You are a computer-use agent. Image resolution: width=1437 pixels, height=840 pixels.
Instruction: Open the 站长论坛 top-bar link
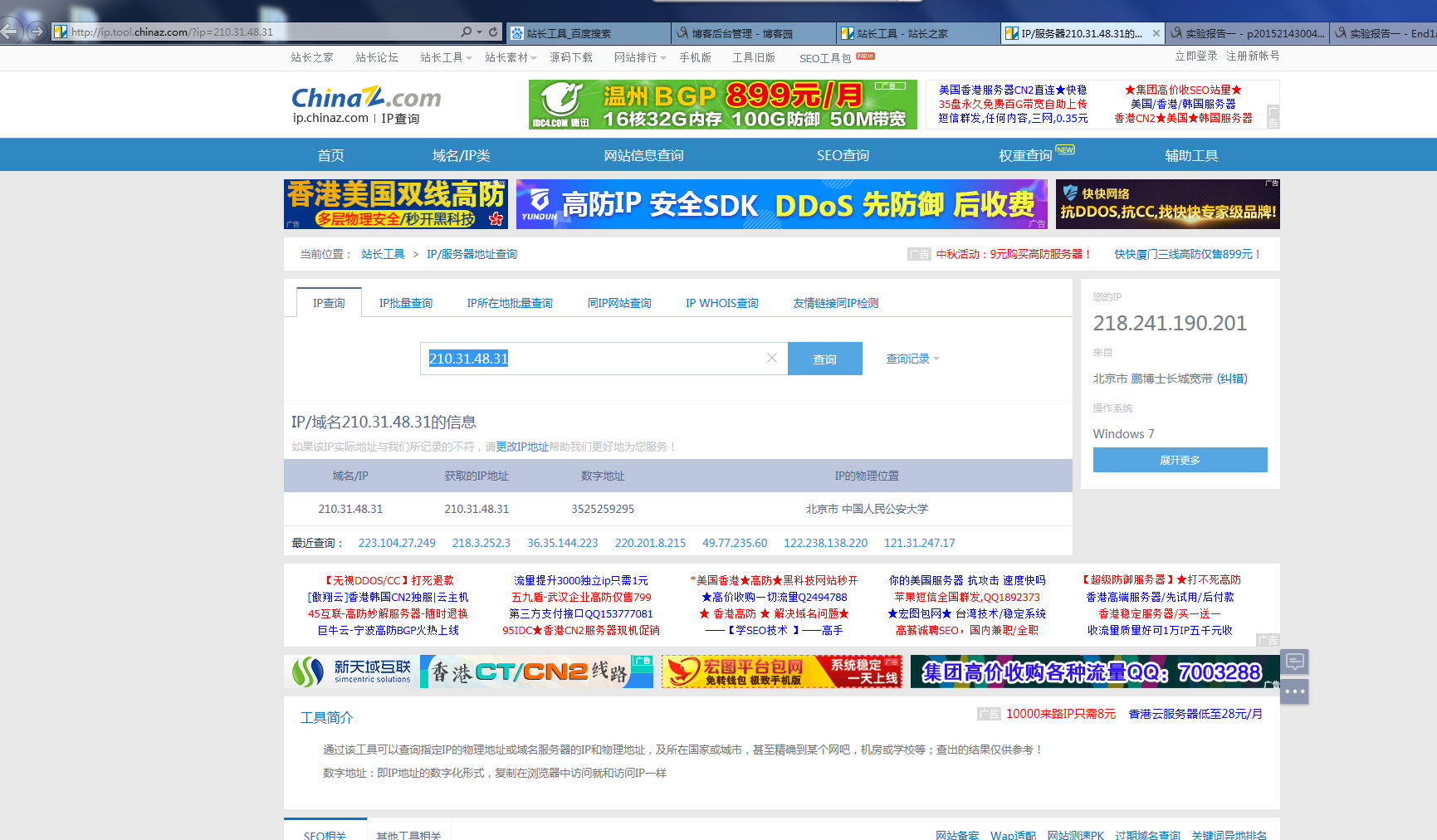pyautogui.click(x=377, y=57)
